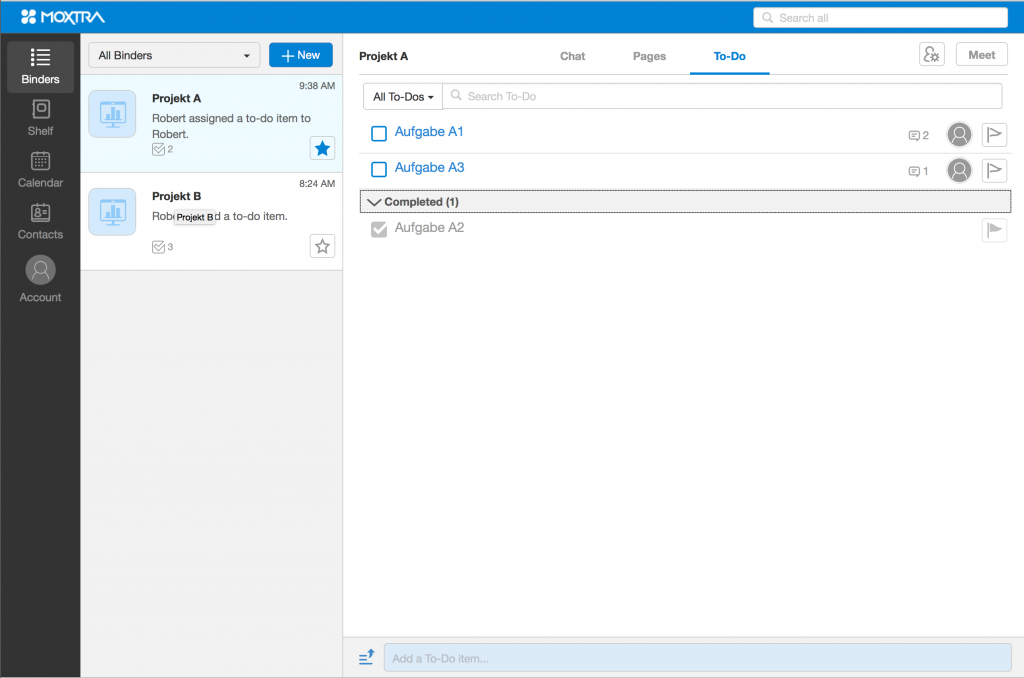
Task: Click the Add a To-Do item field
Action: pyautogui.click(x=697, y=658)
